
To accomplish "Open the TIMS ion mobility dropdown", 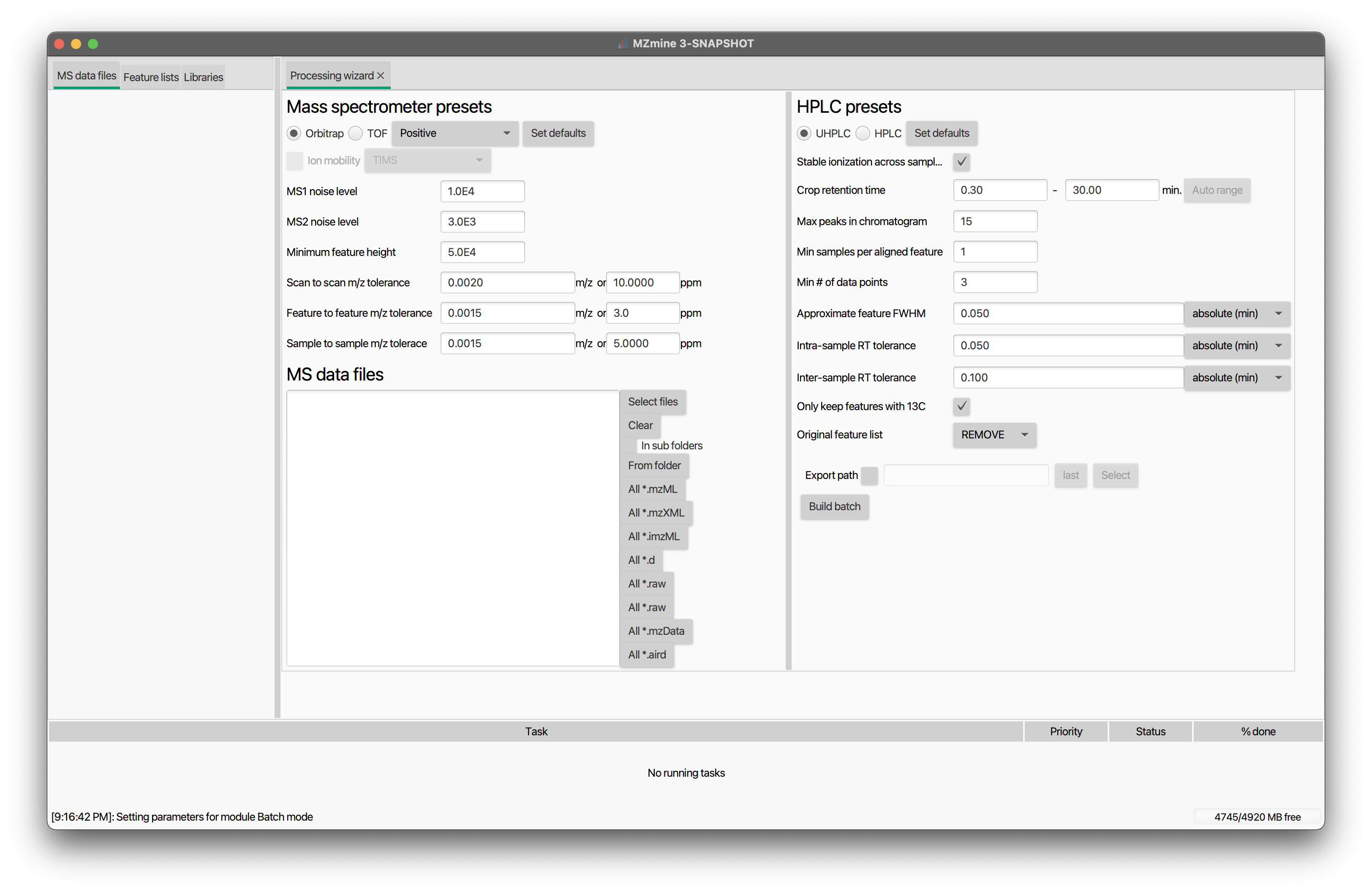I will click(x=427, y=160).
